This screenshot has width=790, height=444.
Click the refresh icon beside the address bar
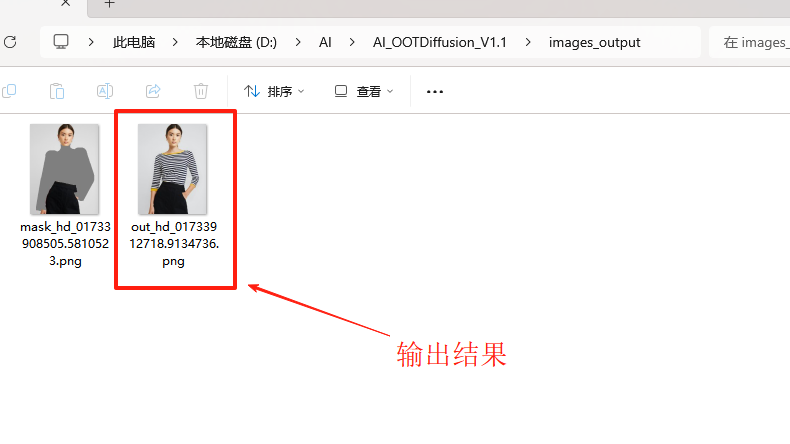point(10,42)
